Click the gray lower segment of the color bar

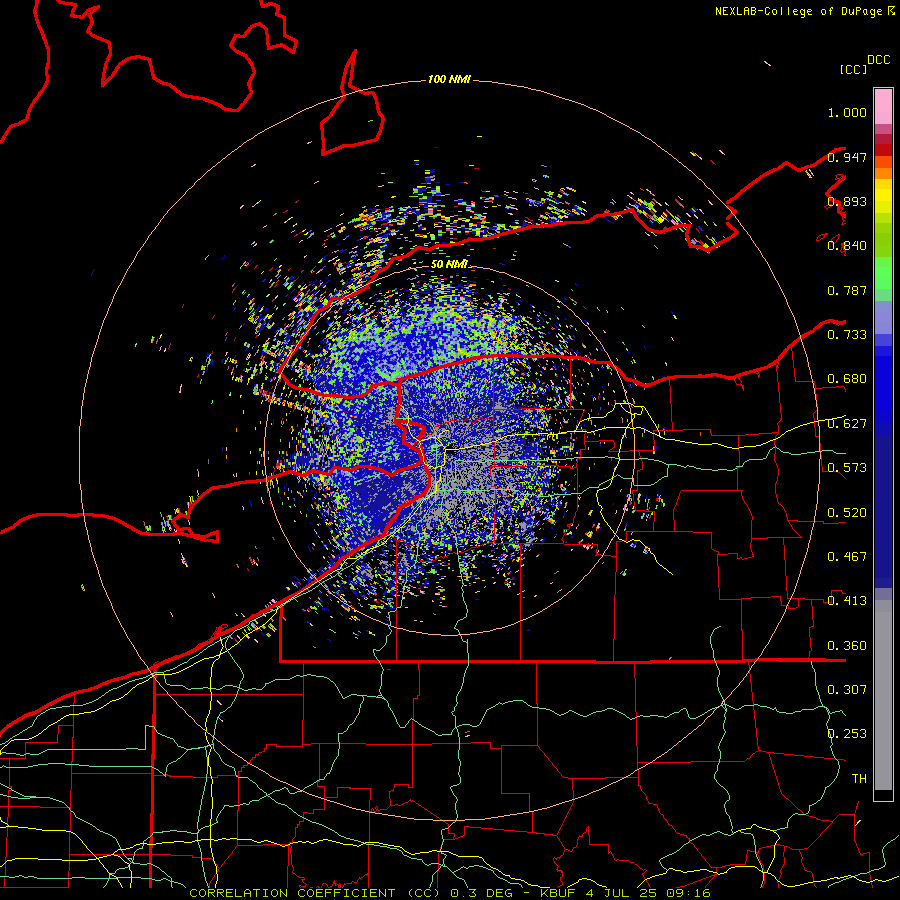pos(883,695)
